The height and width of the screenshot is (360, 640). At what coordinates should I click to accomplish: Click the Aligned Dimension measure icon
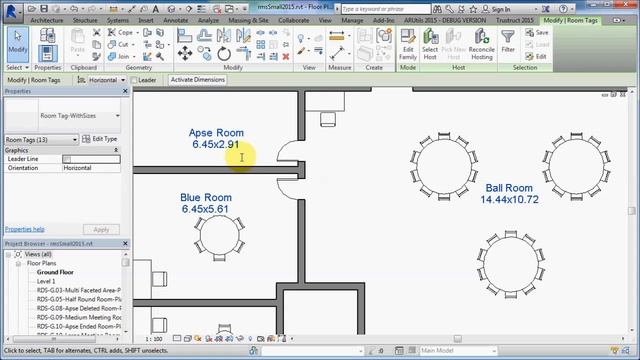336,36
